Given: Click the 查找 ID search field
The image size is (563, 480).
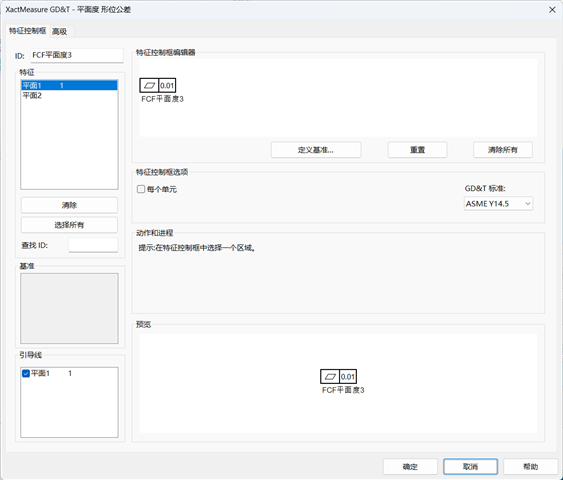Looking at the screenshot, I should coord(93,245).
